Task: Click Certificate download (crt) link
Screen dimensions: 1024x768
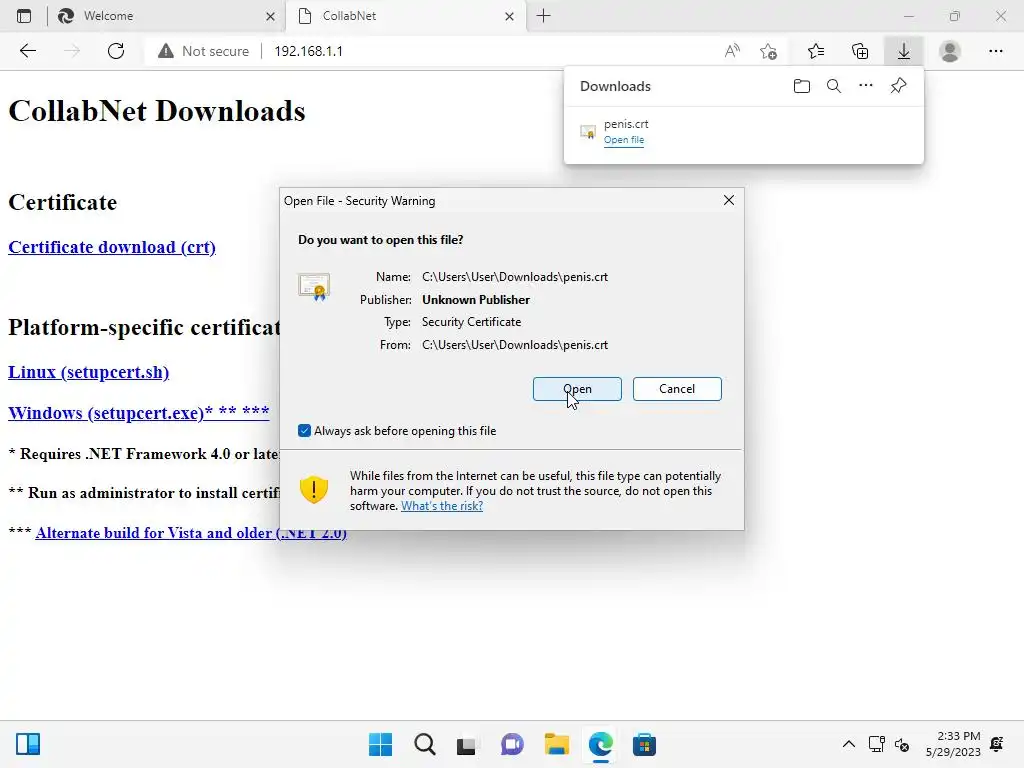Action: point(112,248)
